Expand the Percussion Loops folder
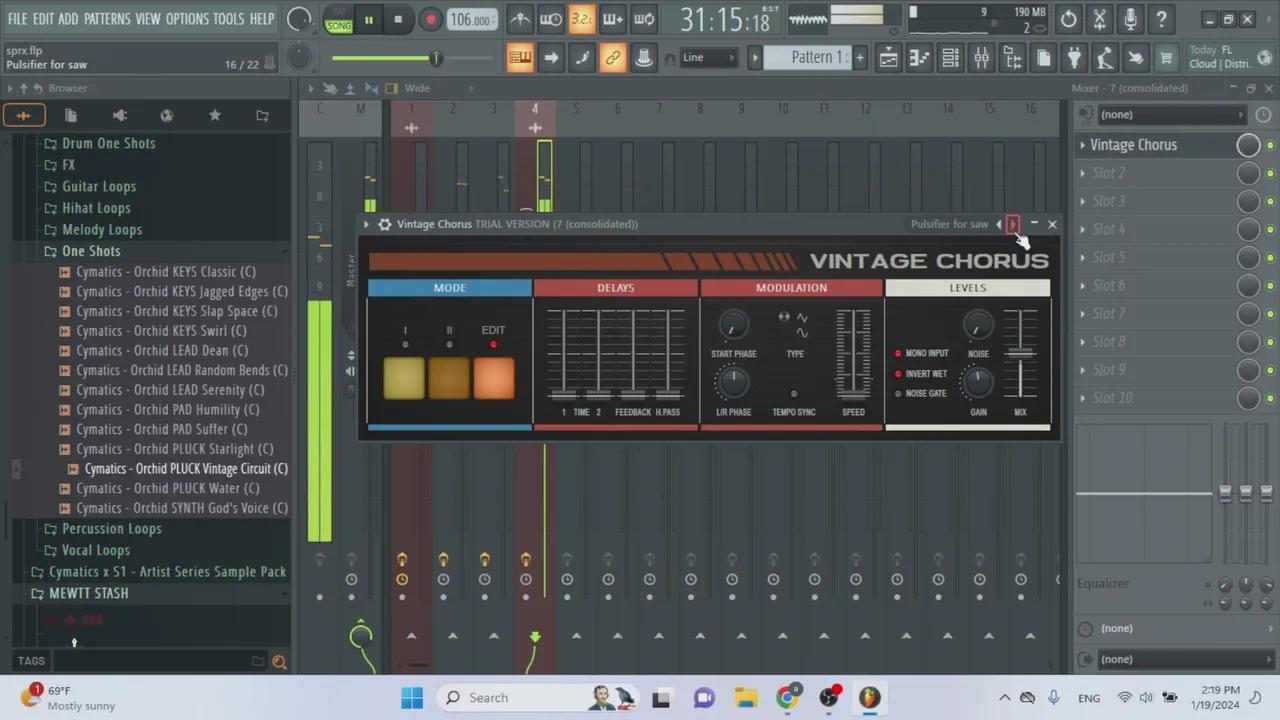 pos(111,529)
